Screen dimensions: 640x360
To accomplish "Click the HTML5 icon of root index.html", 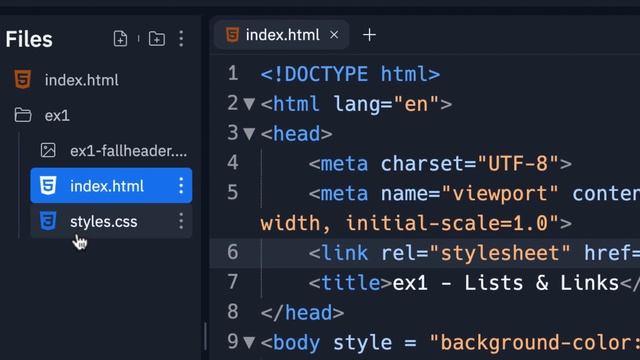I will (x=23, y=80).
